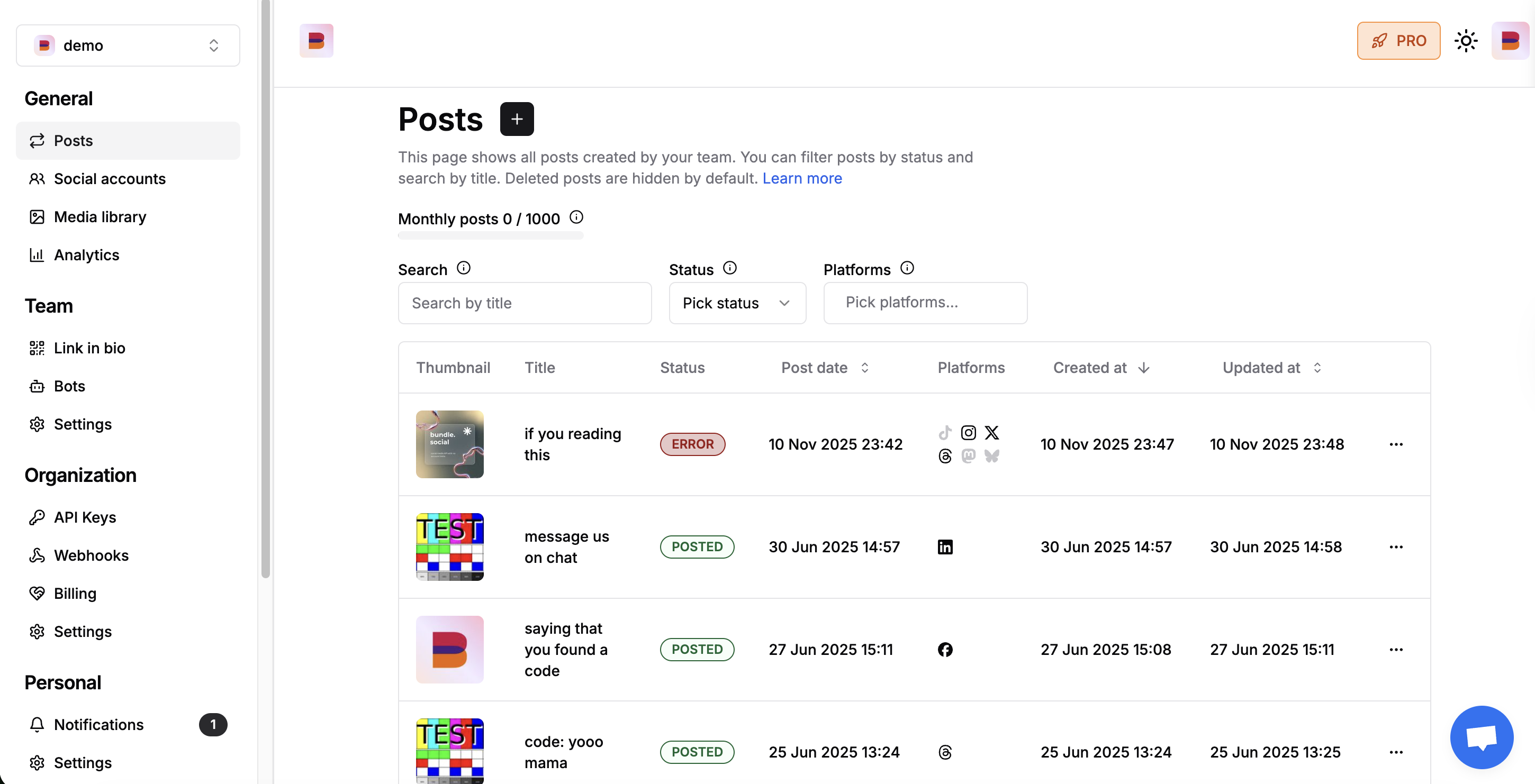Screen dimensions: 1535x784
Task: Open Analytics from the sidebar
Action: [86, 255]
